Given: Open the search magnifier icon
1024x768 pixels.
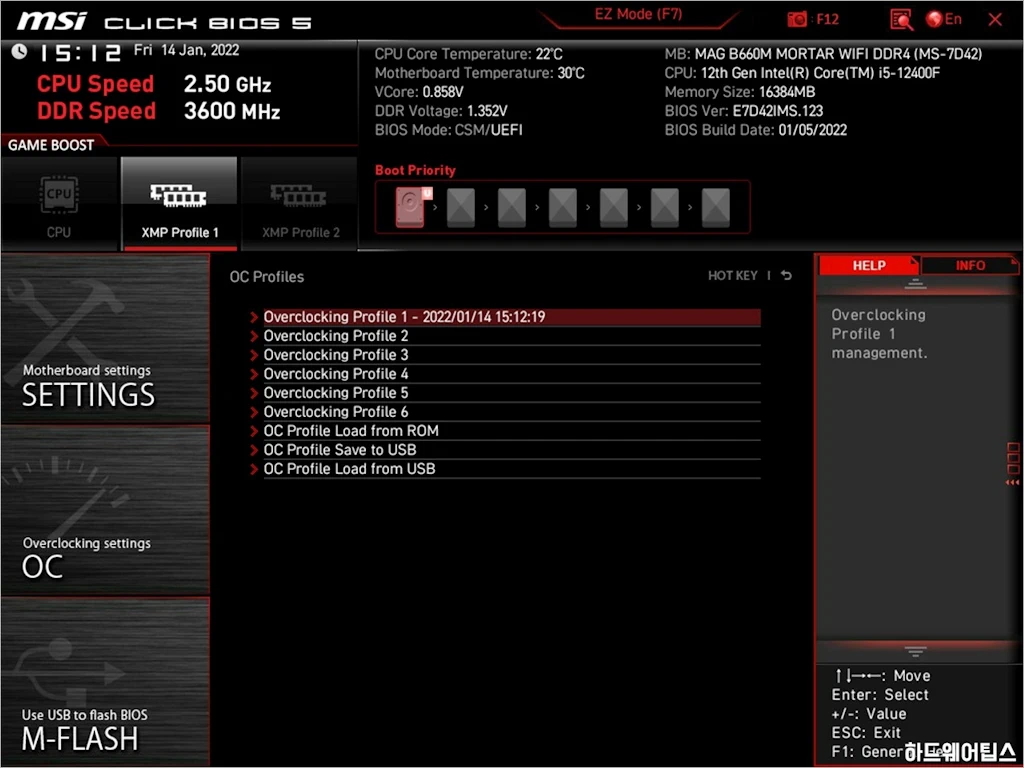Looking at the screenshot, I should (x=902, y=20).
